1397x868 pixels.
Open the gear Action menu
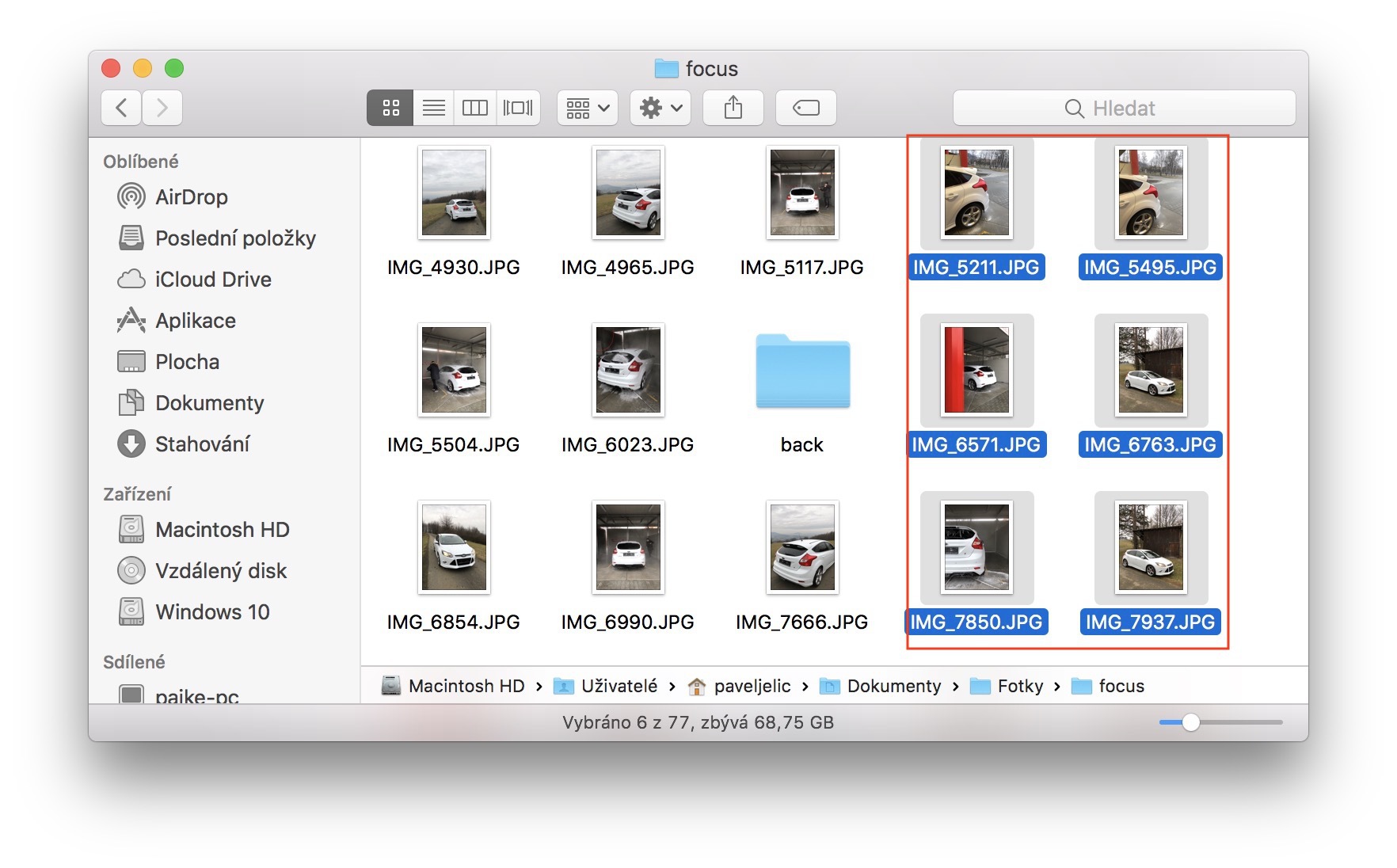[660, 108]
